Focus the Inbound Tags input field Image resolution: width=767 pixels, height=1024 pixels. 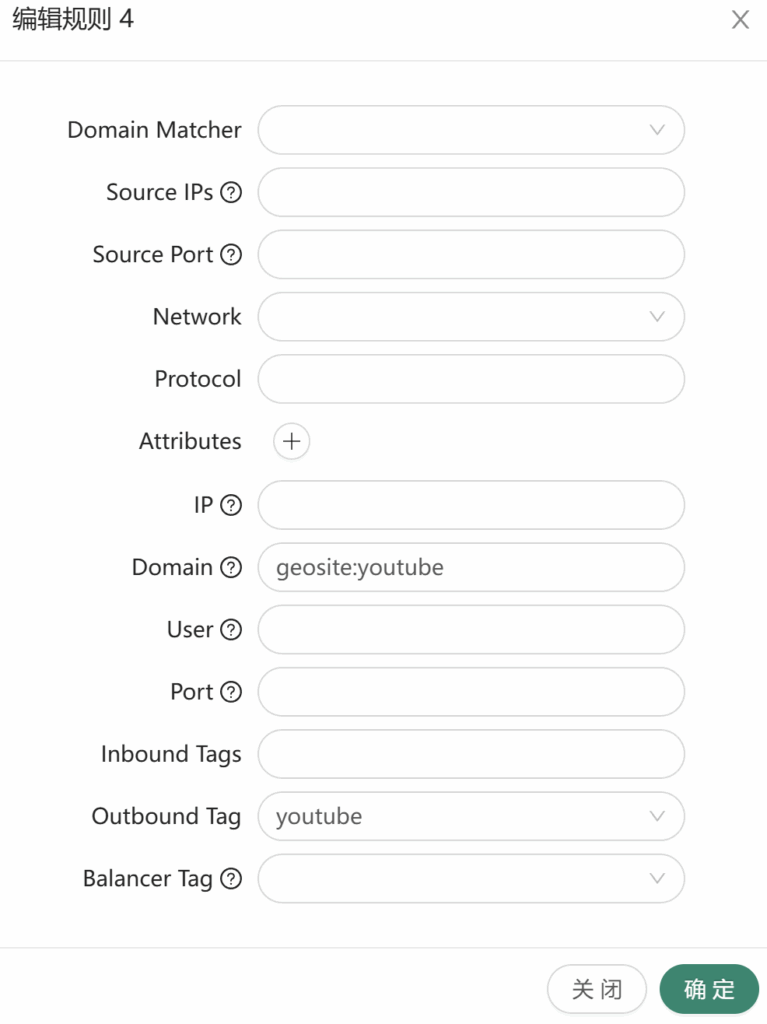471,754
